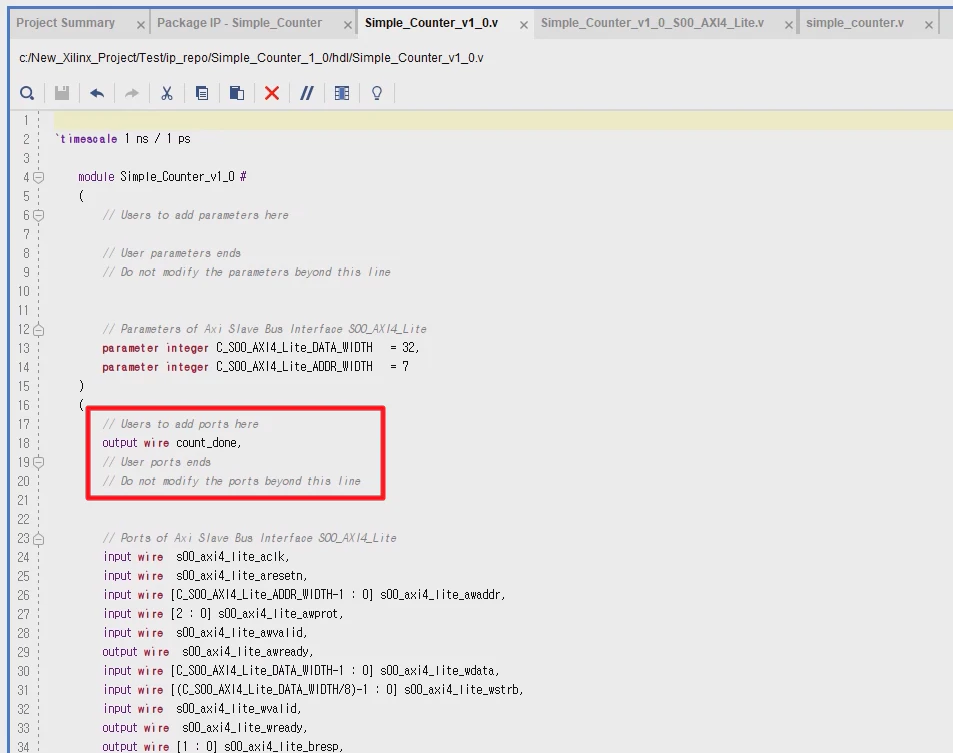953x753 pixels.
Task: Close the simple_counter.v tab
Action: point(929,25)
